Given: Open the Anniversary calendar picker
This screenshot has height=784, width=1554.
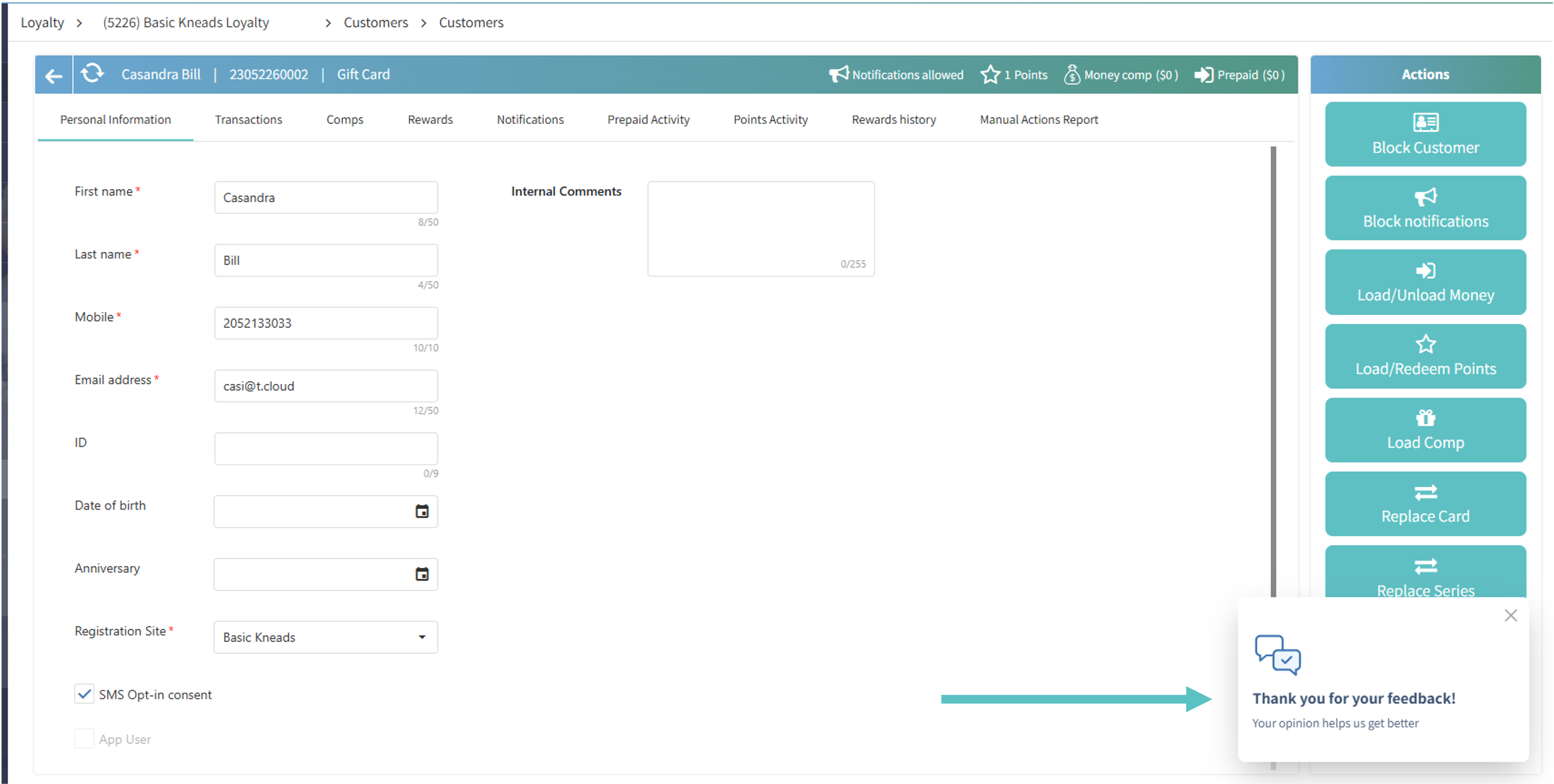Looking at the screenshot, I should tap(422, 574).
